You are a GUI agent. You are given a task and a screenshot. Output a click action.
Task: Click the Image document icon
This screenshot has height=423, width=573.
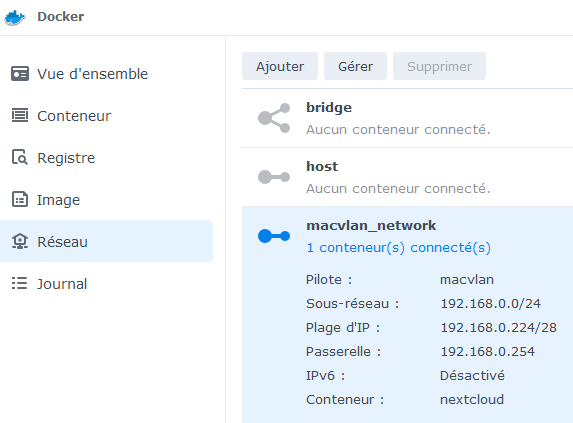[20, 199]
